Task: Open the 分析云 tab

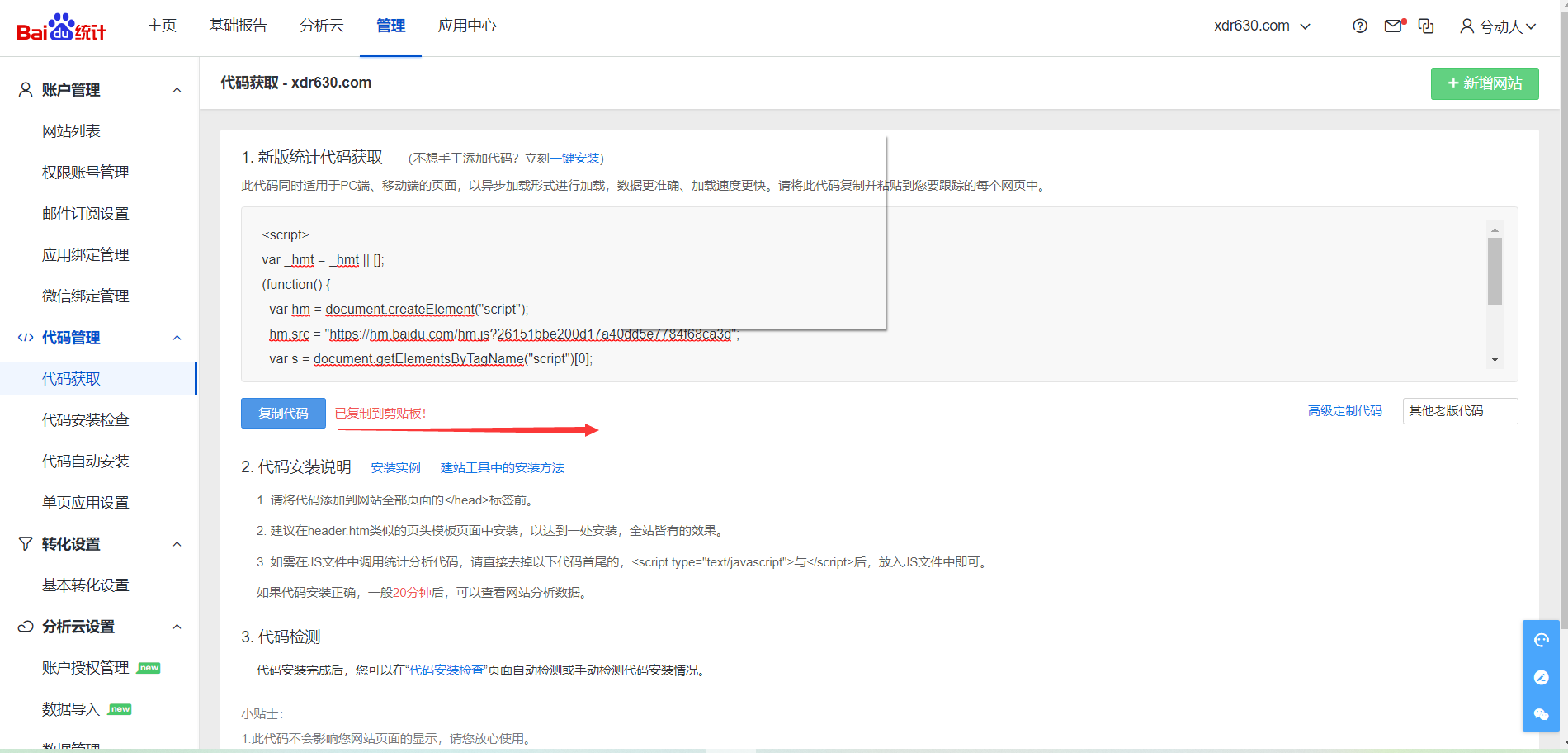Action: (321, 26)
